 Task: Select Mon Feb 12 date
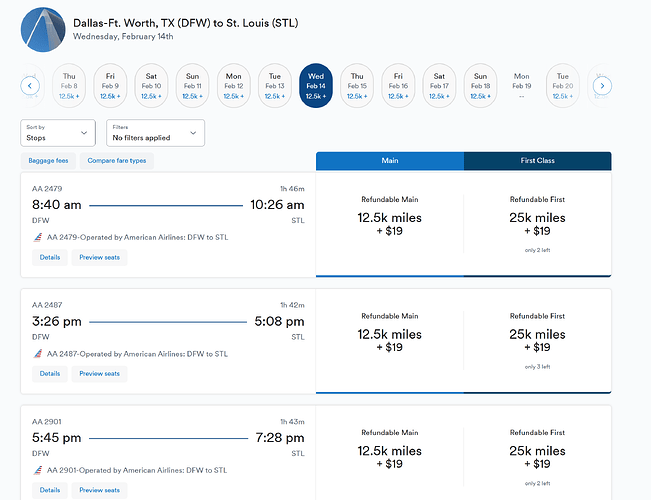[x=233, y=86]
